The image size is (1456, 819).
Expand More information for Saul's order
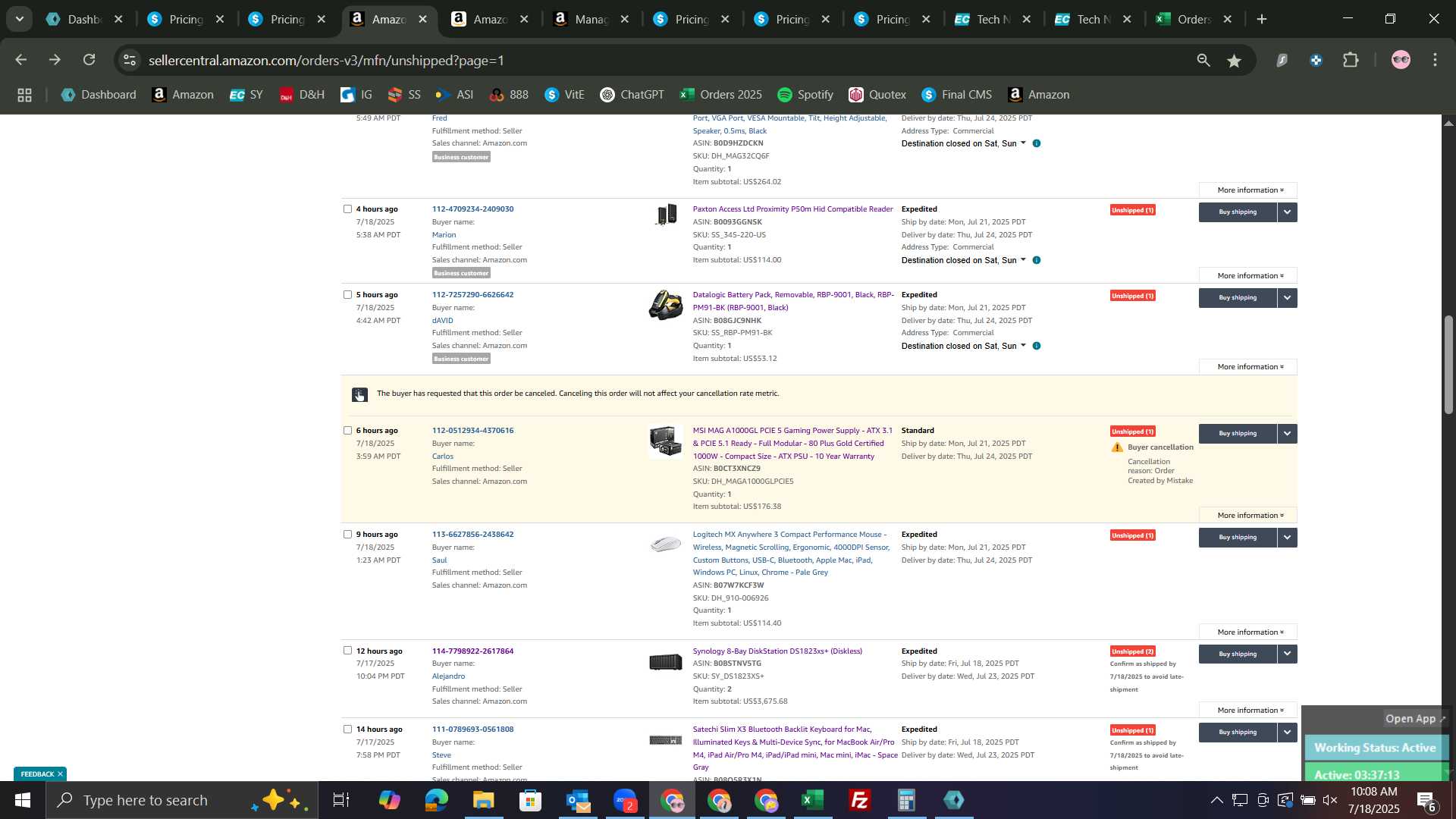point(1248,632)
